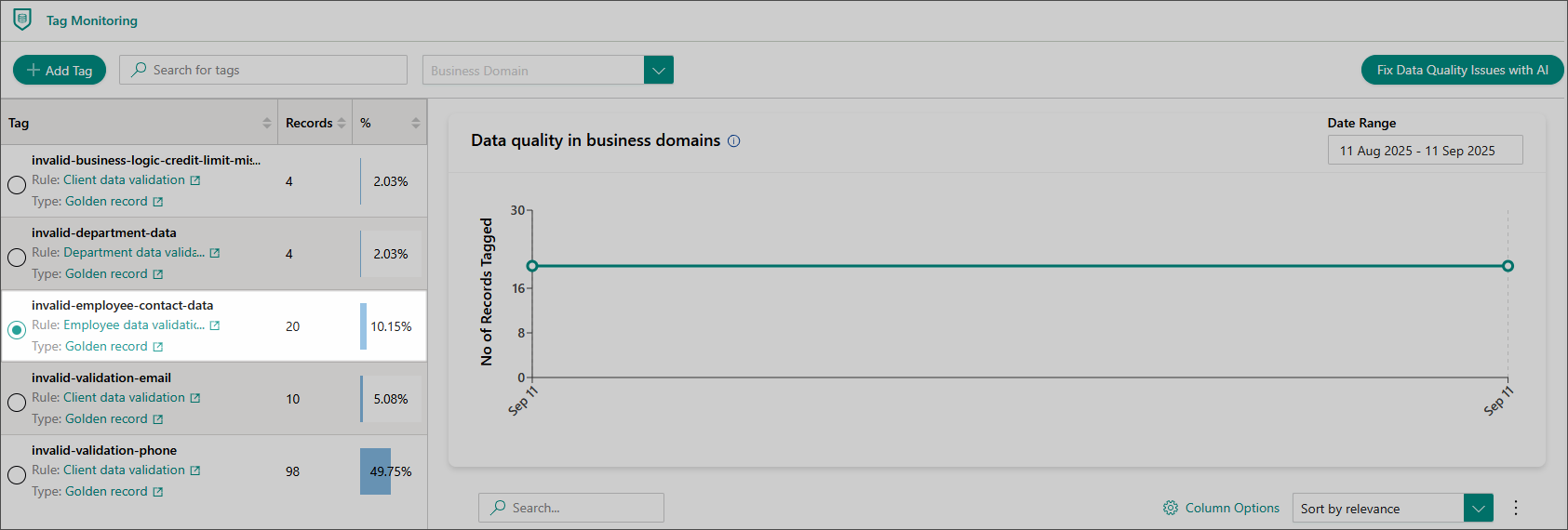1568x530 pixels.
Task: Click sort arrows on Tag column
Action: 267,123
